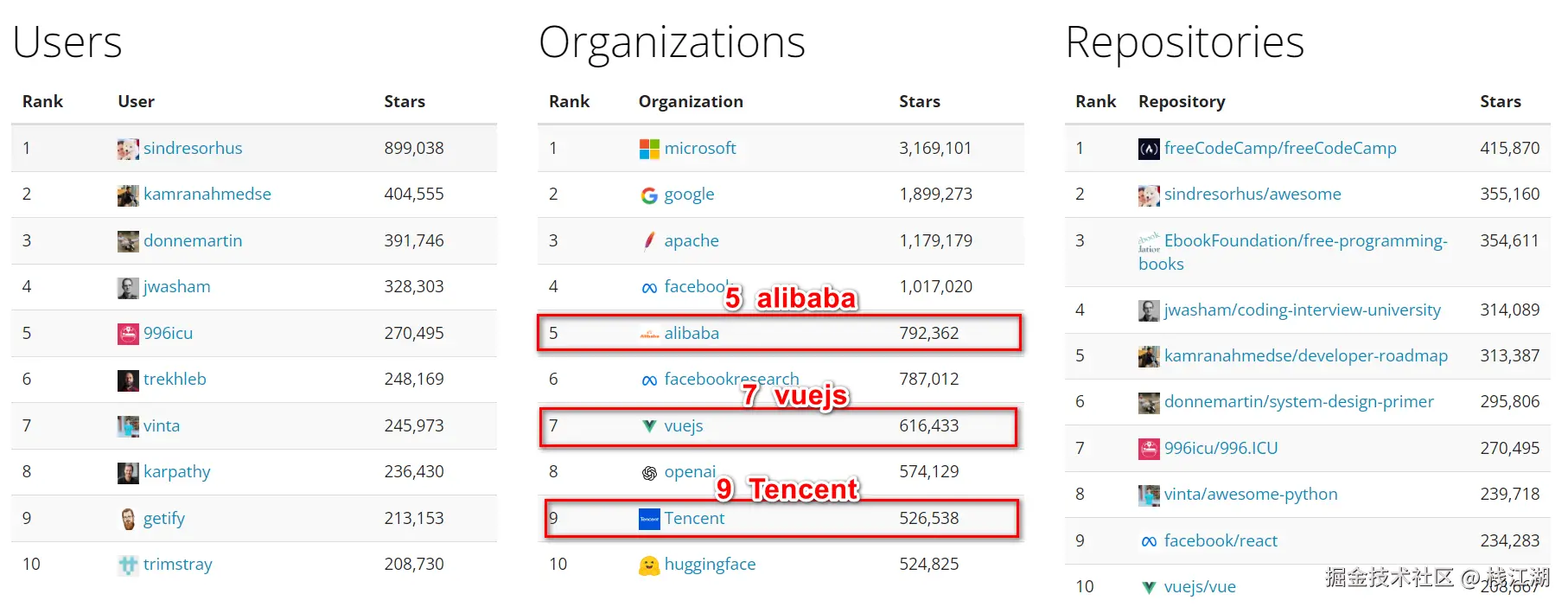Screen dimensions: 1568x607
Task: Click the karpathy user link
Action: [x=177, y=472]
